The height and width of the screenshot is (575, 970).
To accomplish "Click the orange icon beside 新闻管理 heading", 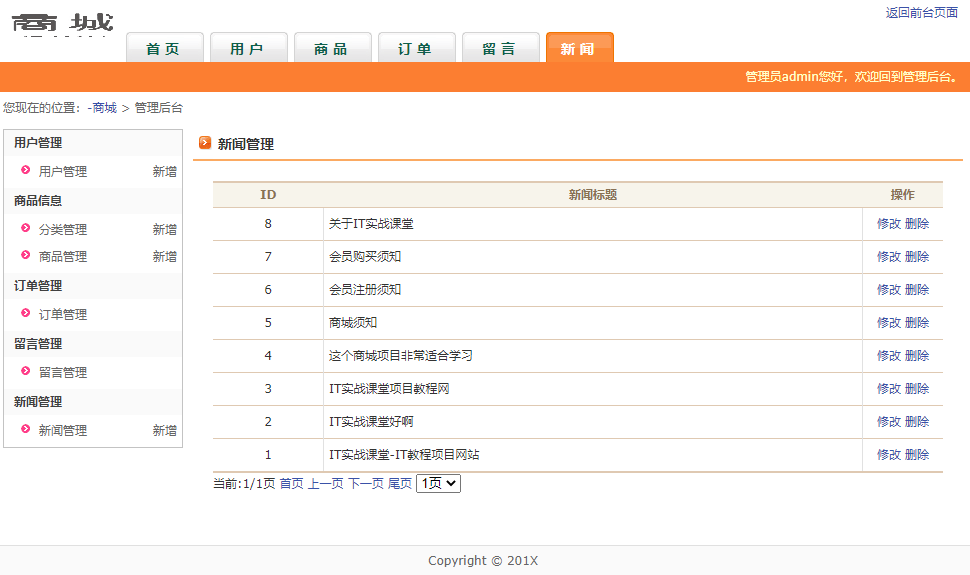I will pyautogui.click(x=205, y=143).
